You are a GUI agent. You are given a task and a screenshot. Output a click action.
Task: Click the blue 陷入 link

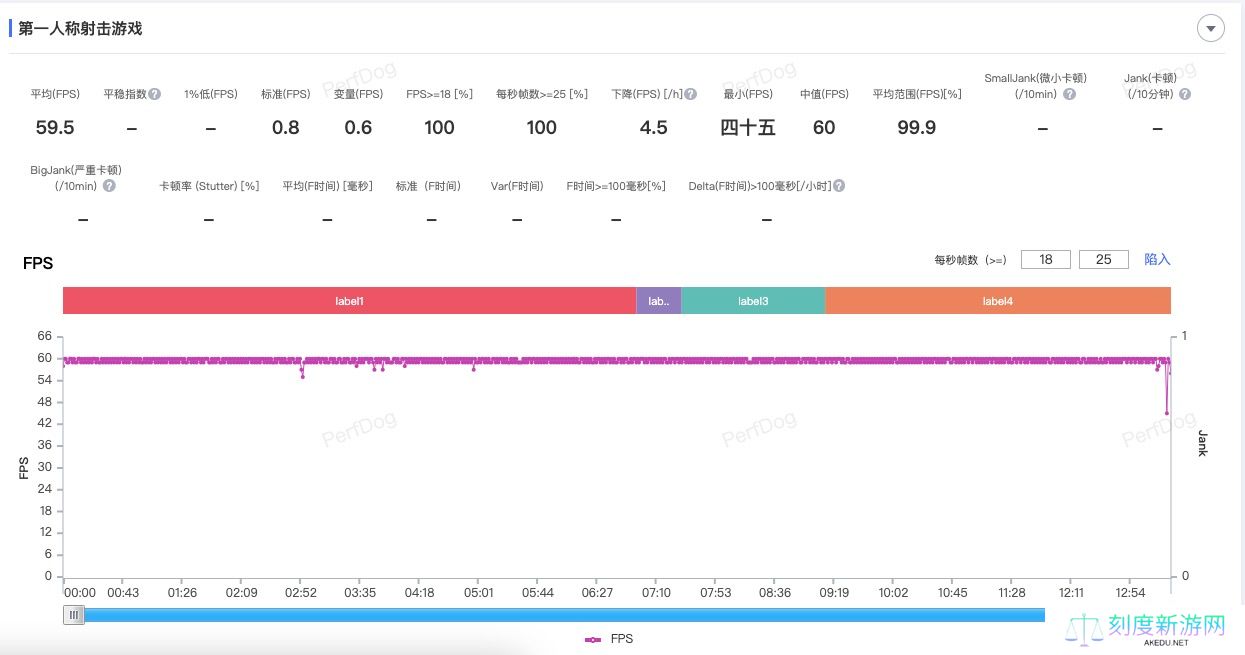[1157, 259]
